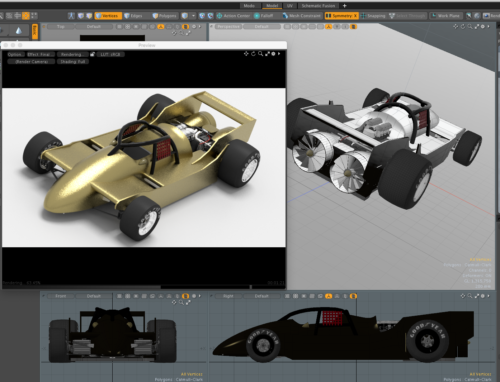Image resolution: width=500 pixels, height=382 pixels.
Task: Toggle the Snapping option
Action: [373, 16]
